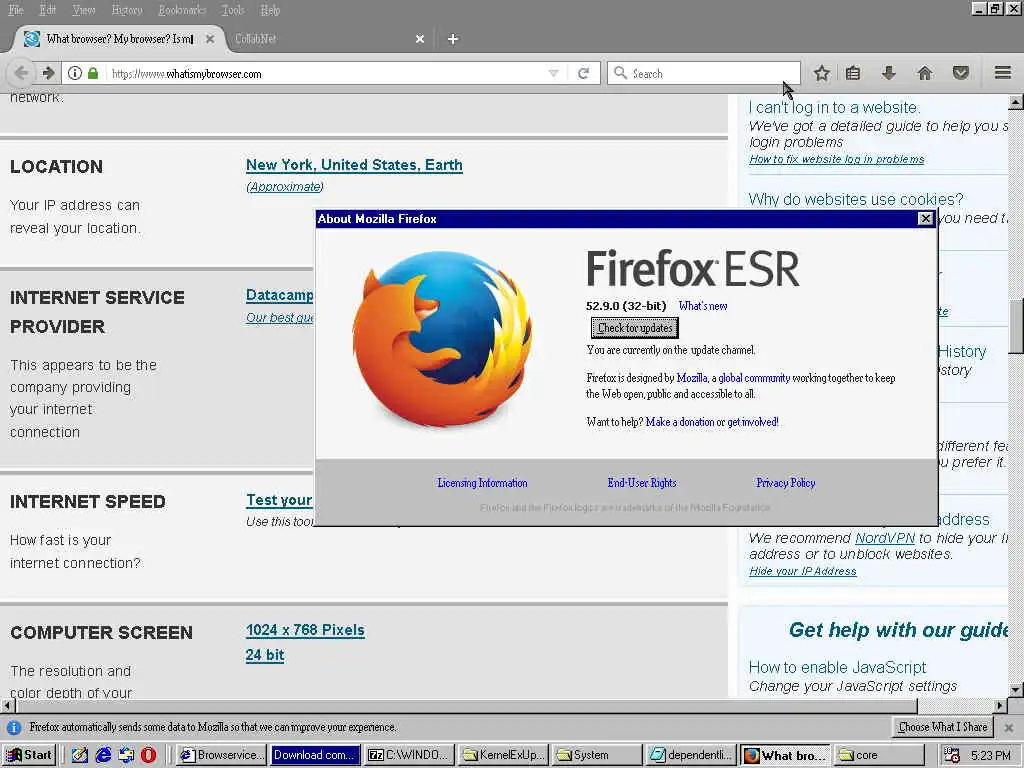Open the View menu

click(x=84, y=10)
